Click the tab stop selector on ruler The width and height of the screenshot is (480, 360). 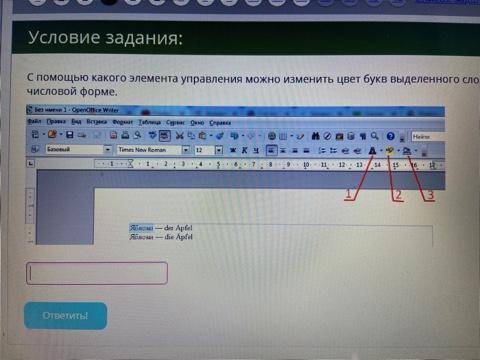coord(31,163)
